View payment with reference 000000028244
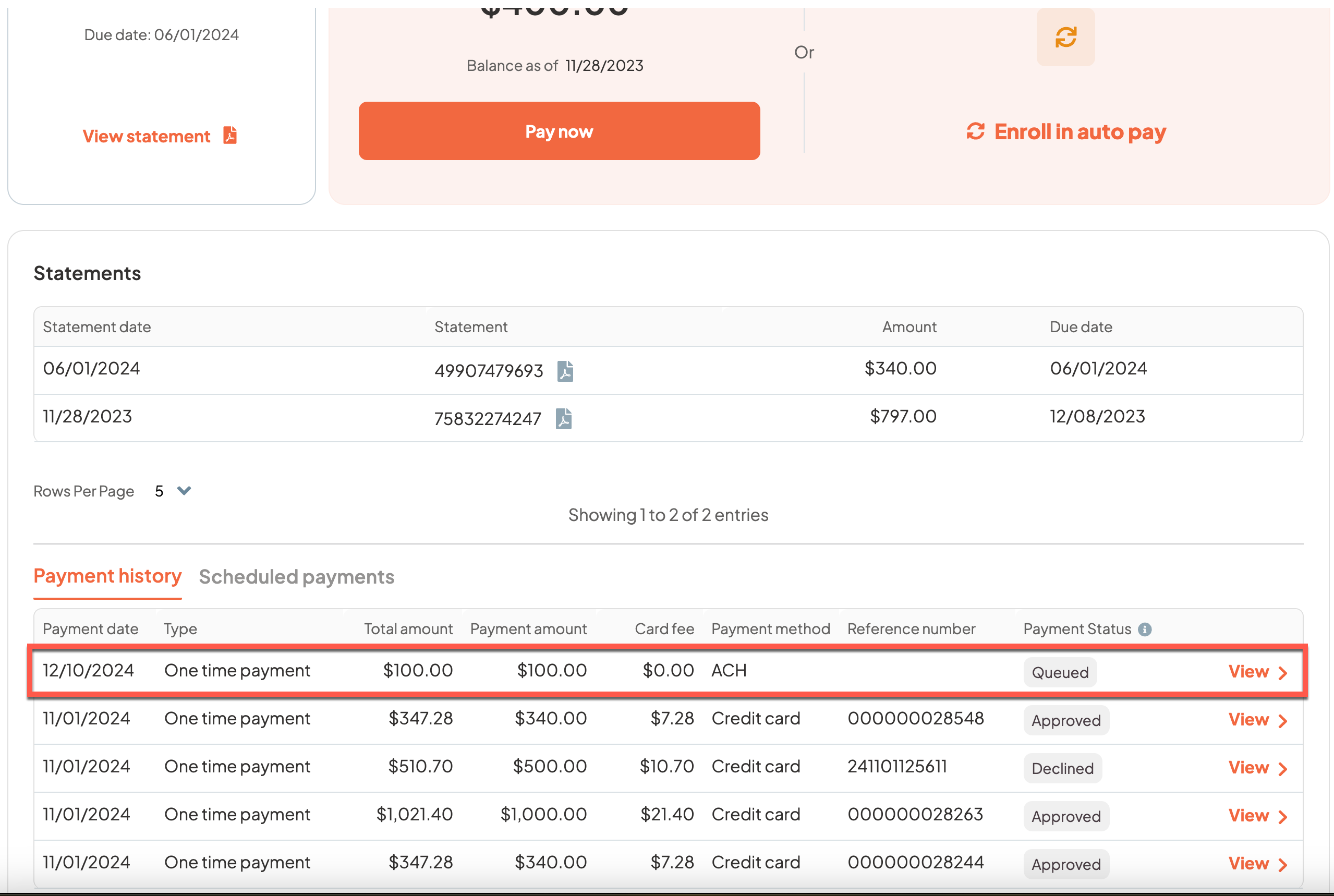The image size is (1334, 896). 1248,864
